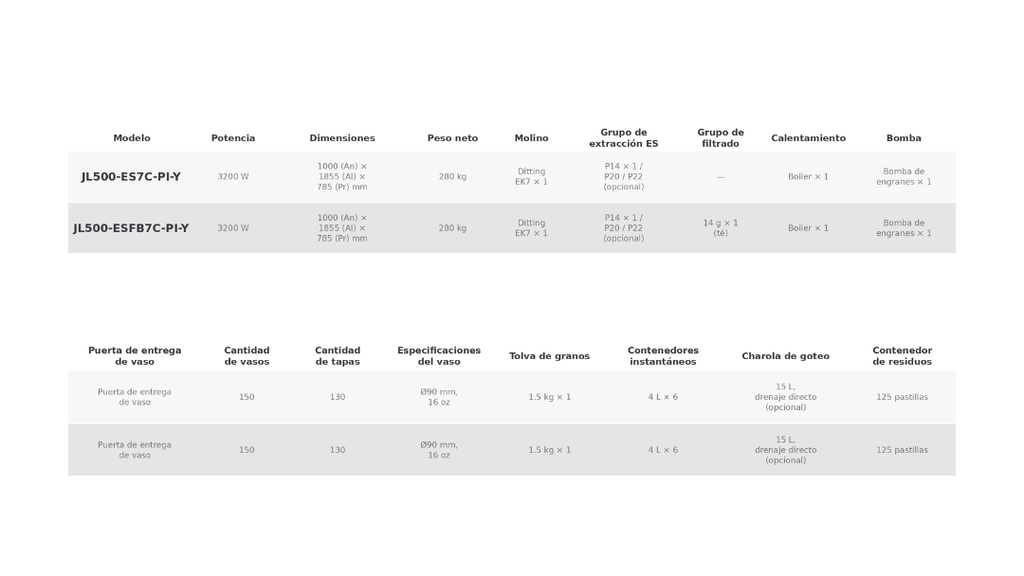Screen dimensions: 1024x576
Task: Click the Tolva de granos header
Action: point(549,356)
